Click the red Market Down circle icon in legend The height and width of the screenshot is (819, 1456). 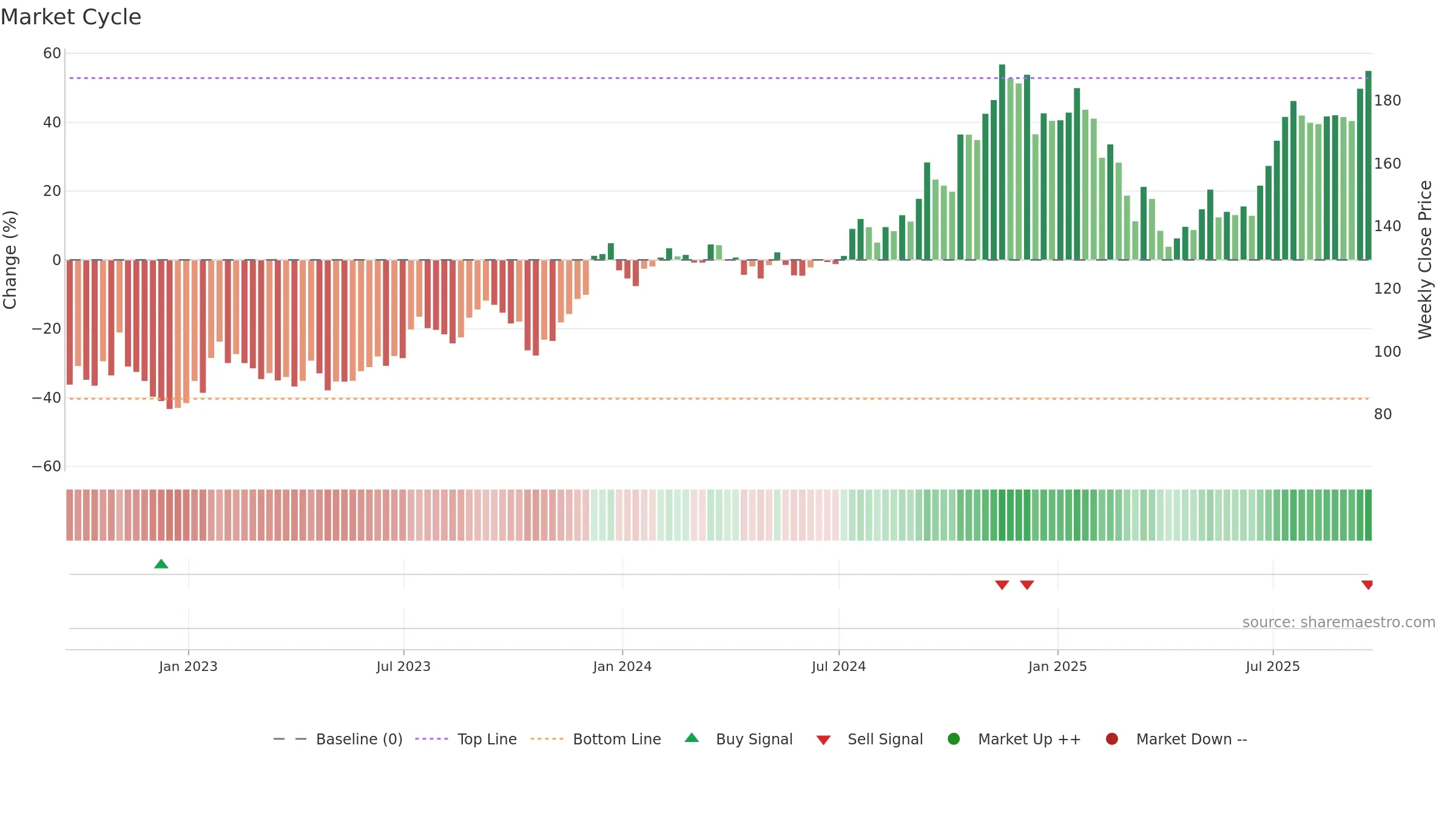pos(1112,739)
